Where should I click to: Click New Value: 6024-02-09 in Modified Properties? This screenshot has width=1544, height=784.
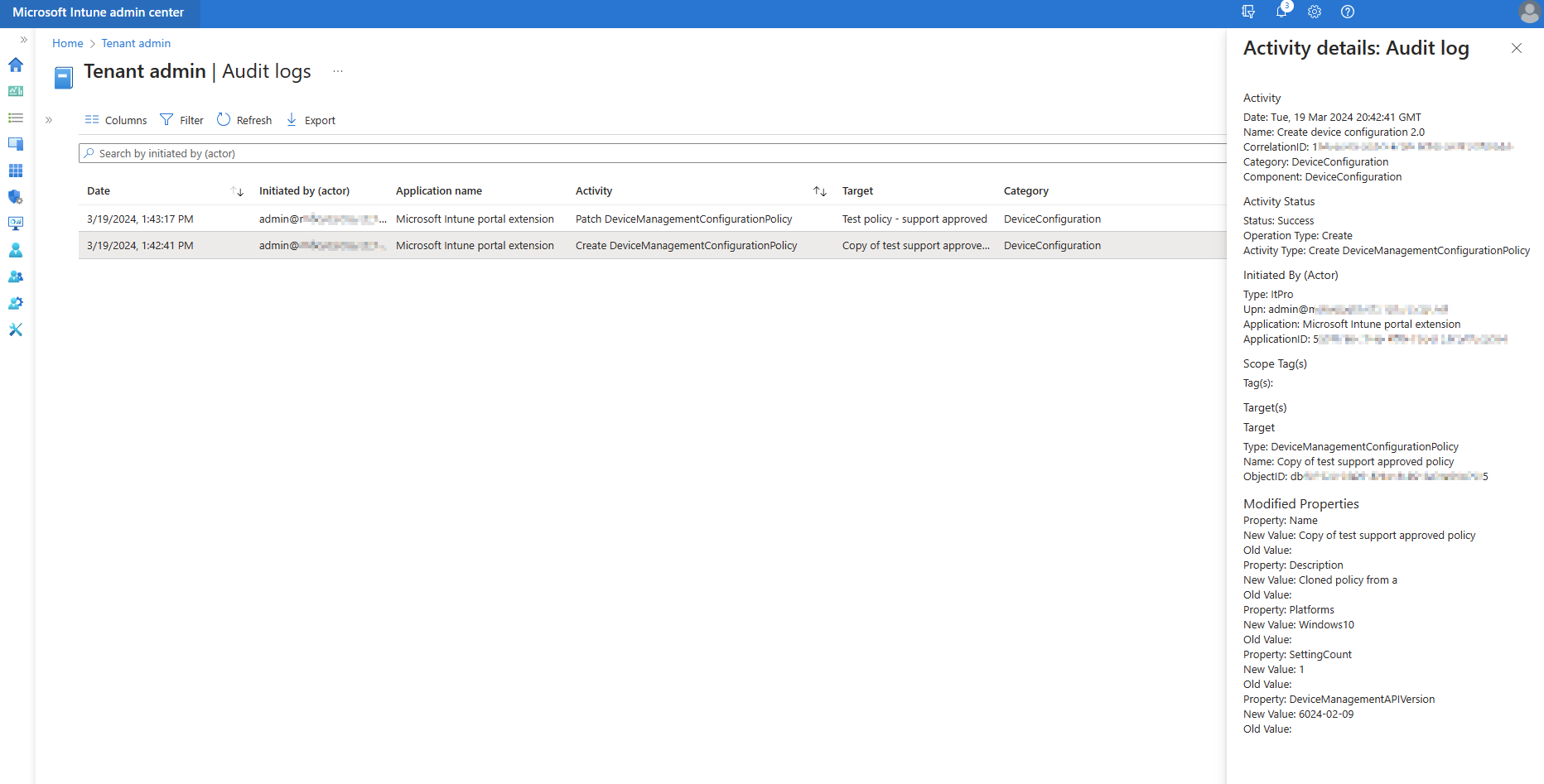(x=1298, y=714)
